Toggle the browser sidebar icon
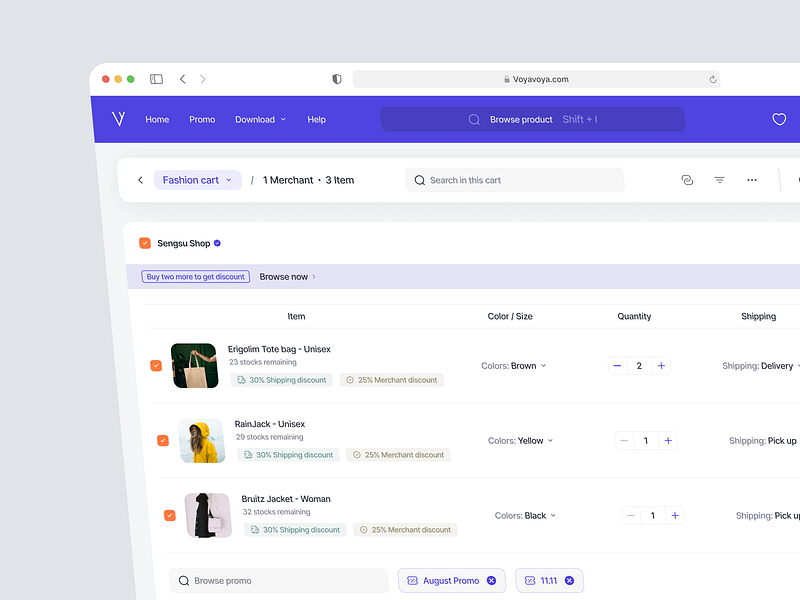The image size is (800, 600). (156, 79)
